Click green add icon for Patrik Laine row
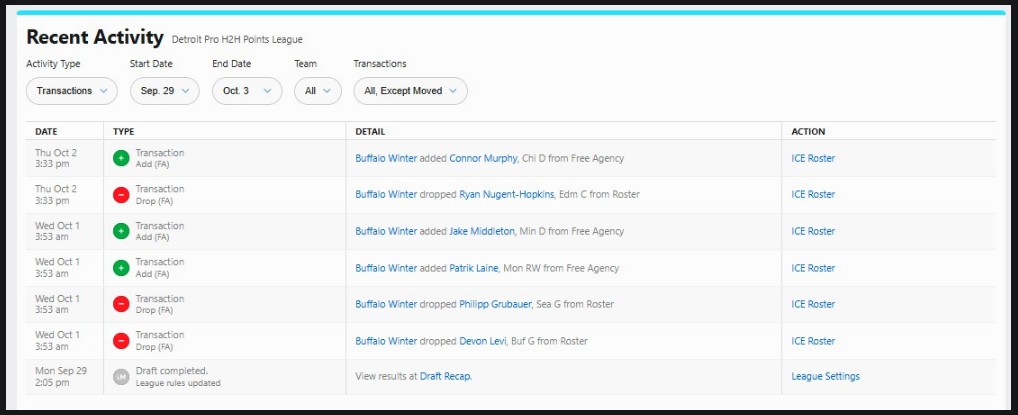The width and height of the screenshot is (1018, 415). click(x=121, y=268)
